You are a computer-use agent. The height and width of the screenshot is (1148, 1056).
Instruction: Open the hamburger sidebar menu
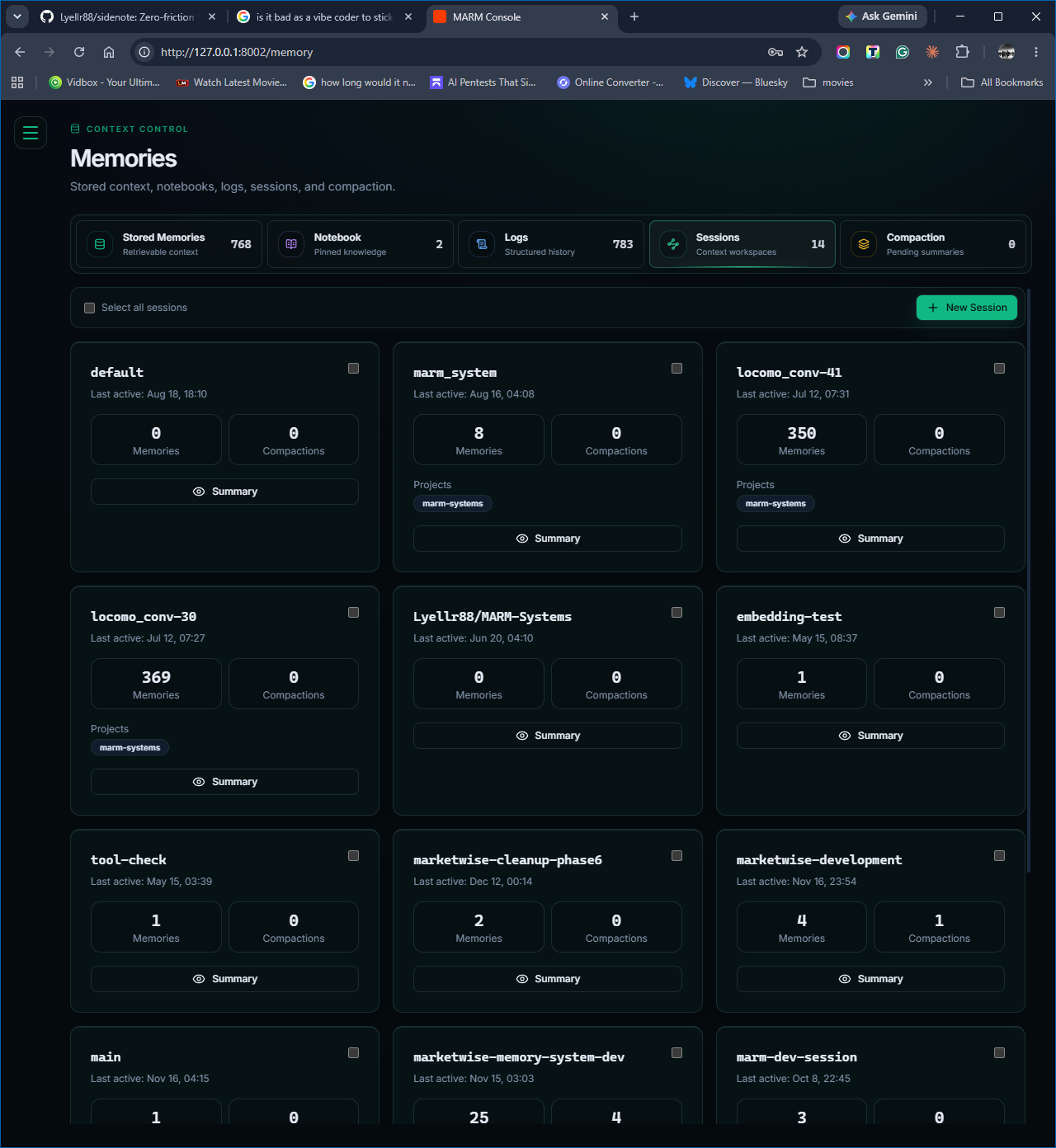(x=31, y=133)
